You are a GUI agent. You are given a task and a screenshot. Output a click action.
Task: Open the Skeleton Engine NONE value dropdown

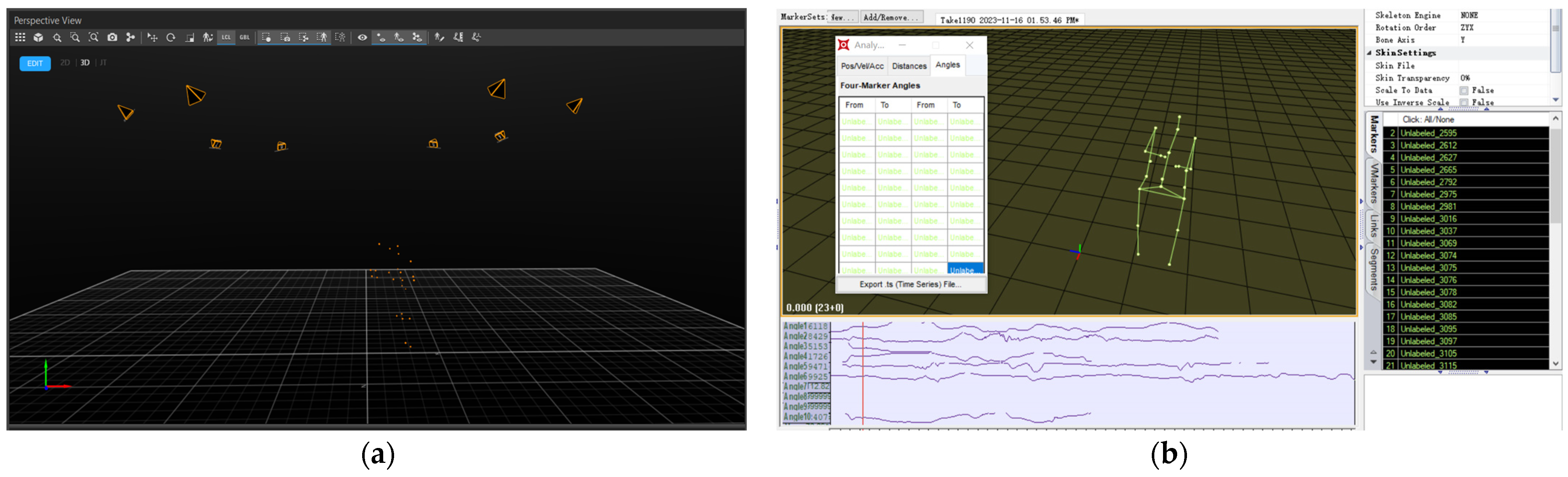tap(1469, 15)
